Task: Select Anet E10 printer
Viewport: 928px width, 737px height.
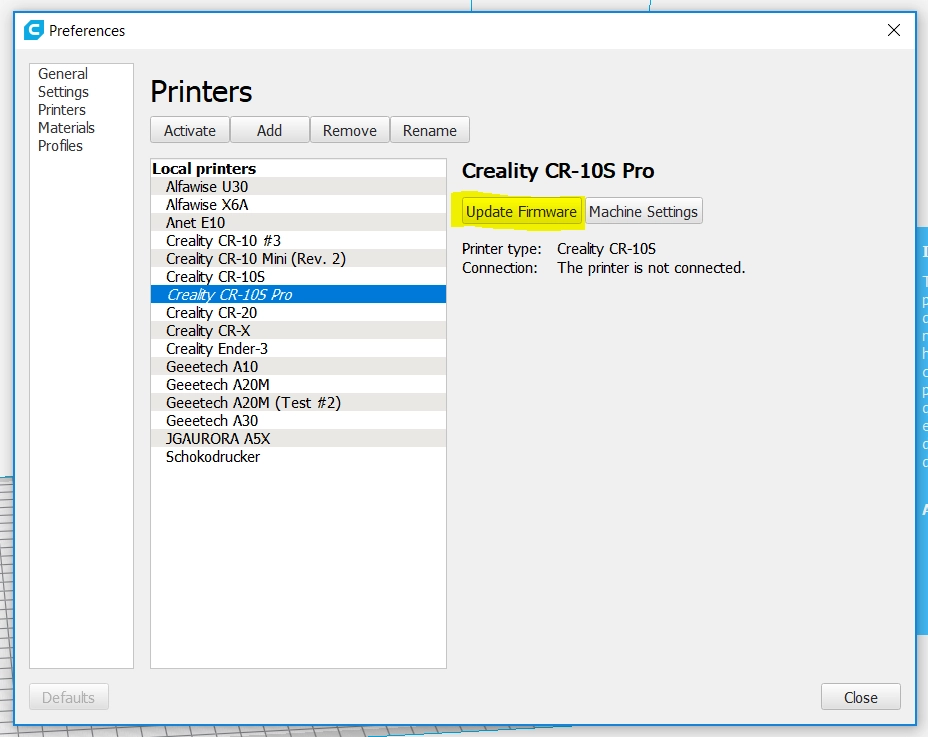Action: pyautogui.click(x=298, y=223)
